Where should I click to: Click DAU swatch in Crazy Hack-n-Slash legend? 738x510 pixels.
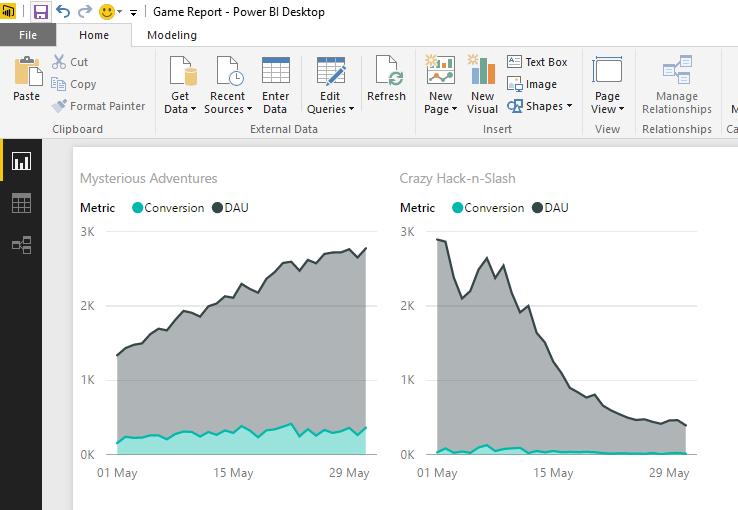click(537, 208)
